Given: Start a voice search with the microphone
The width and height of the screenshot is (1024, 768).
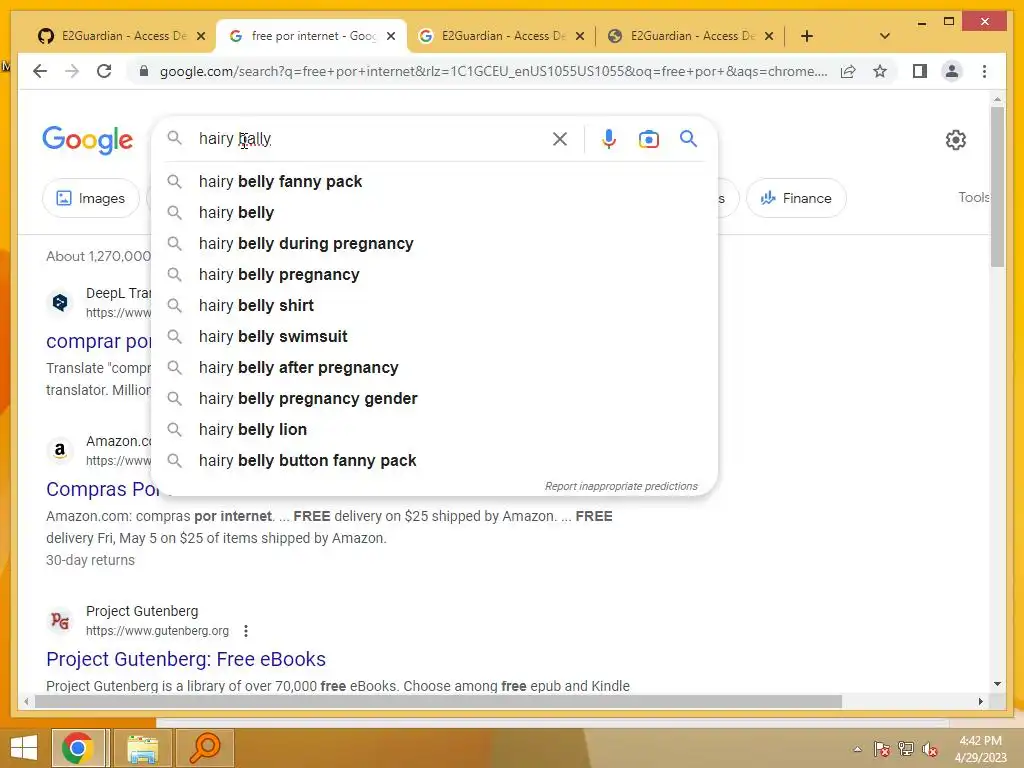Looking at the screenshot, I should point(609,138).
